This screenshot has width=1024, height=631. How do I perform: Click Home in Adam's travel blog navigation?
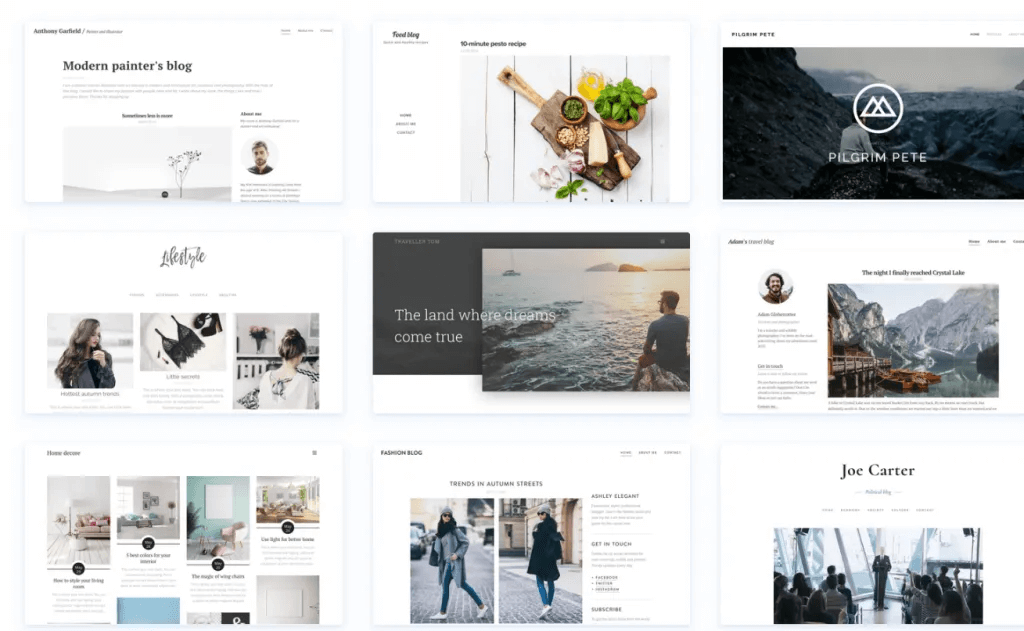point(974,242)
